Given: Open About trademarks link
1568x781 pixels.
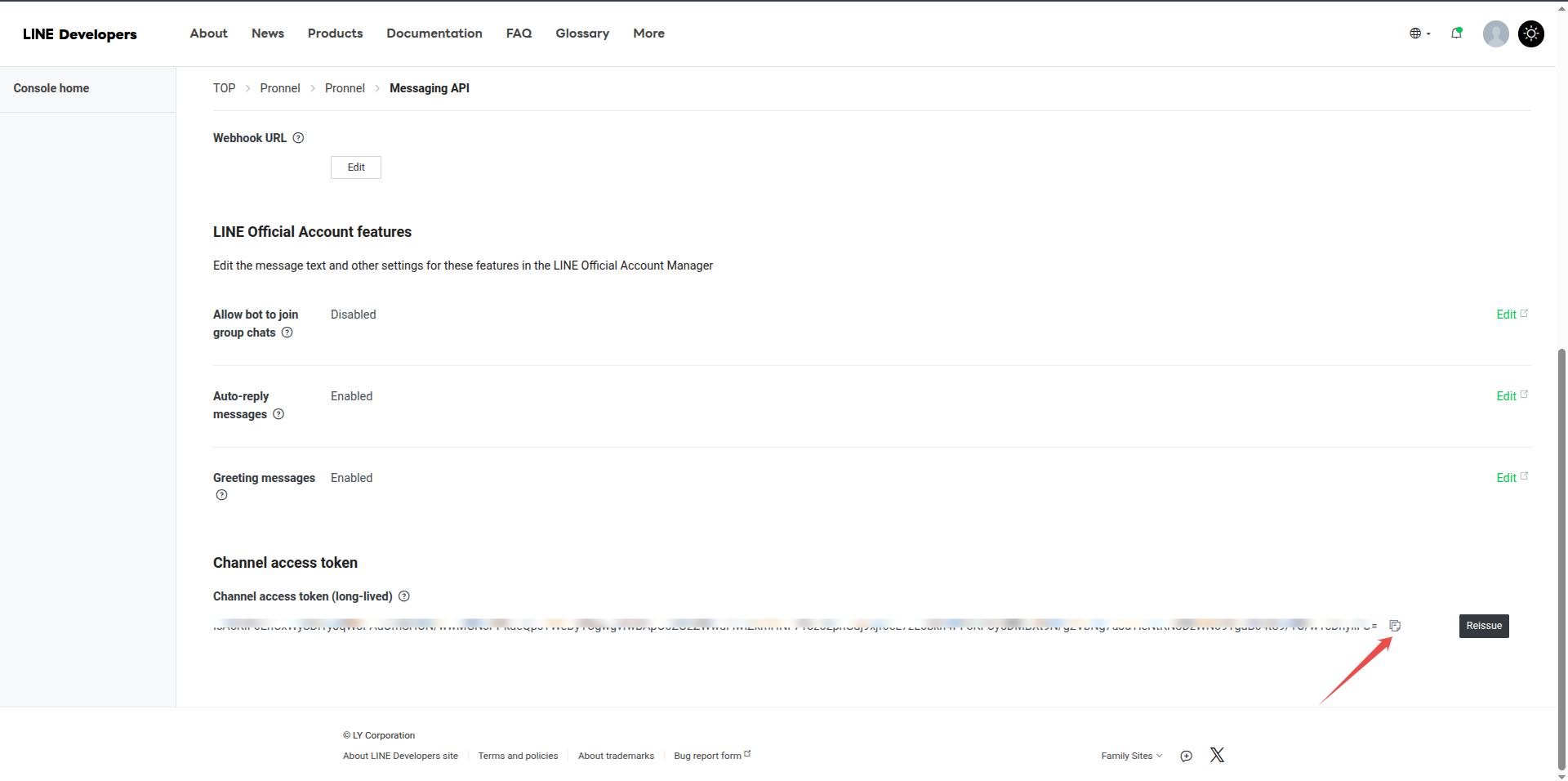Looking at the screenshot, I should (616, 756).
